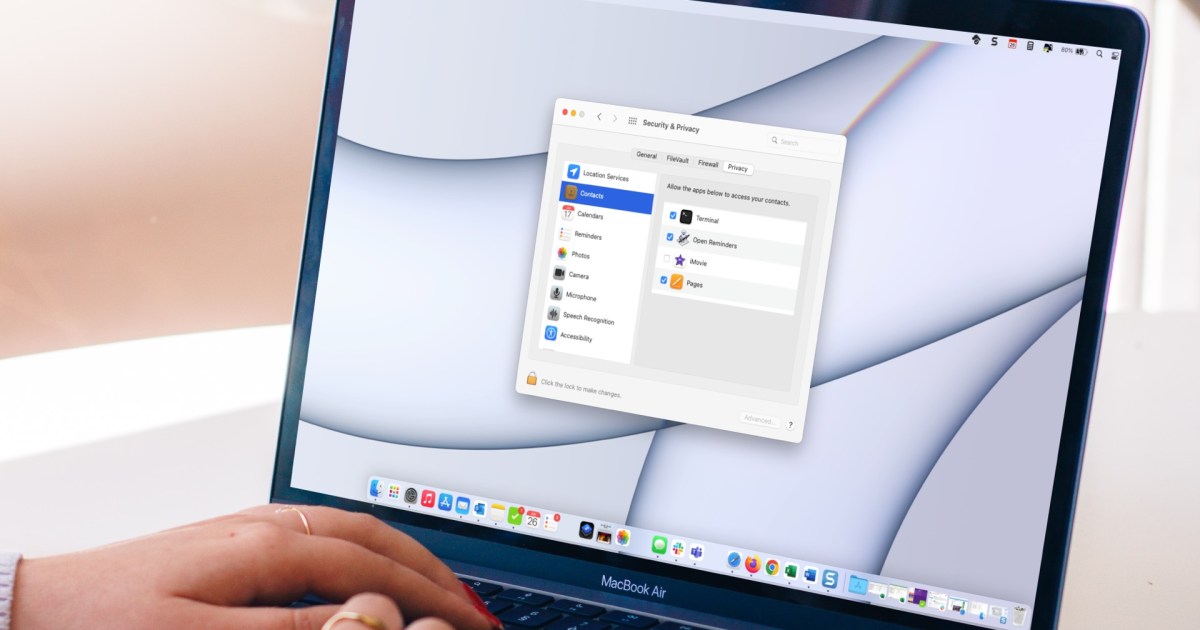This screenshot has width=1200, height=630.
Task: Switch to the General tab
Action: (x=647, y=156)
